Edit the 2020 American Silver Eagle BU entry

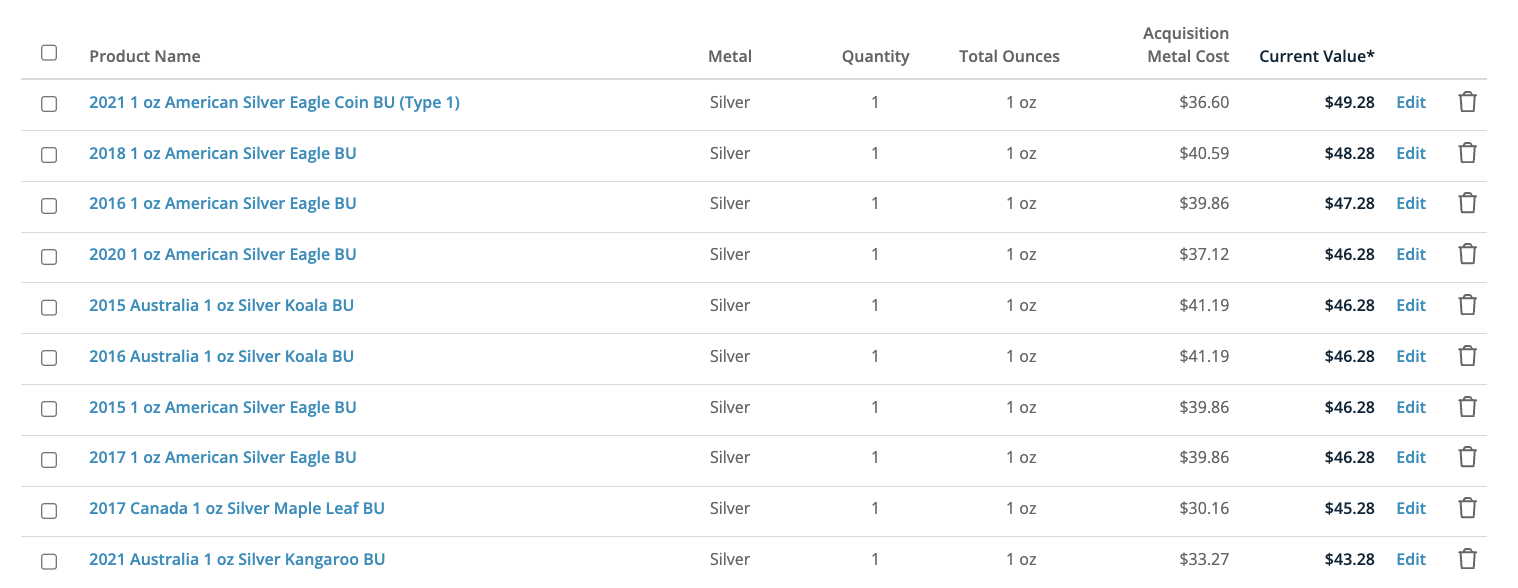[1411, 254]
